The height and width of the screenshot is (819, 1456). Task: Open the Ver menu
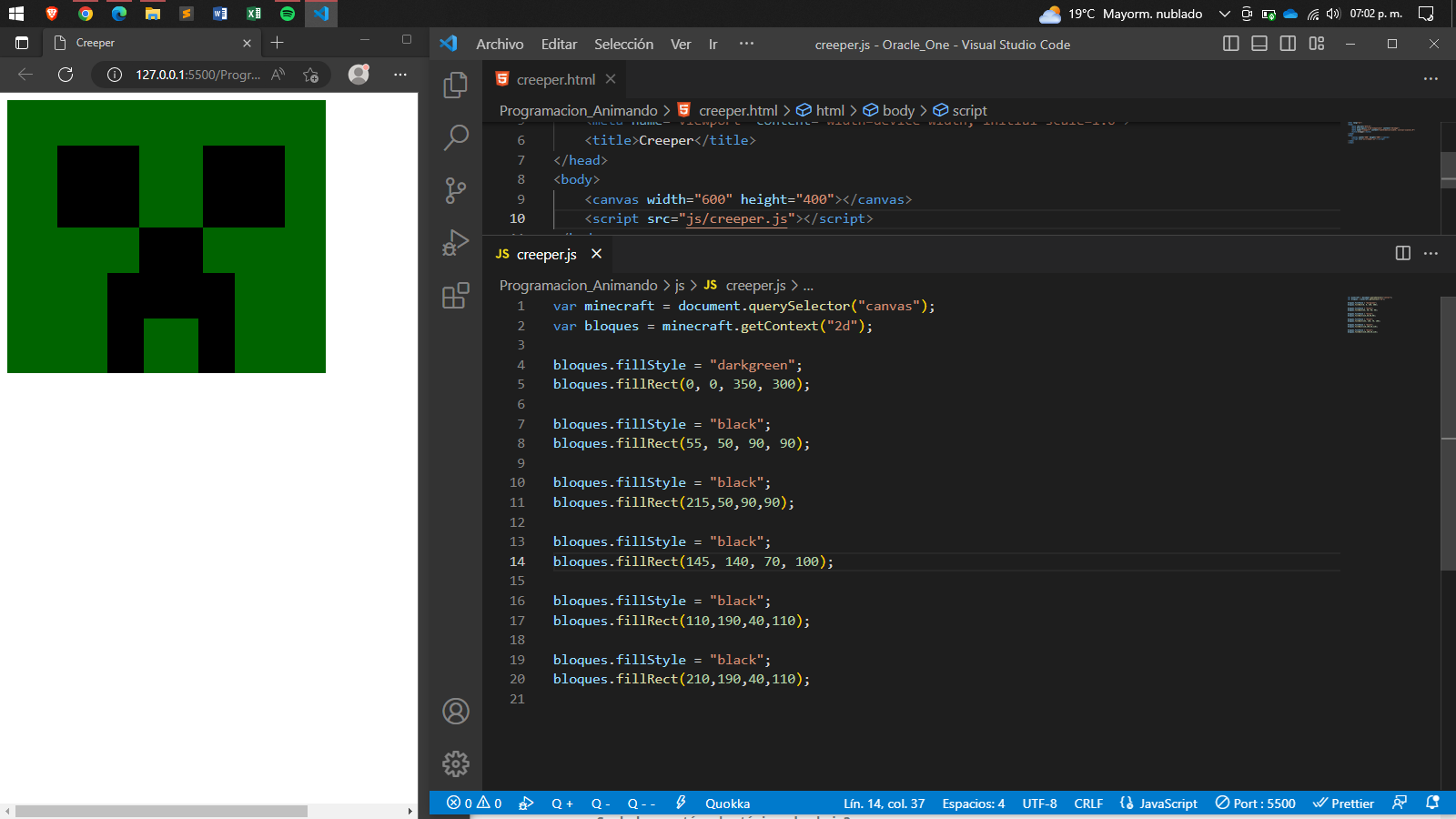[681, 44]
